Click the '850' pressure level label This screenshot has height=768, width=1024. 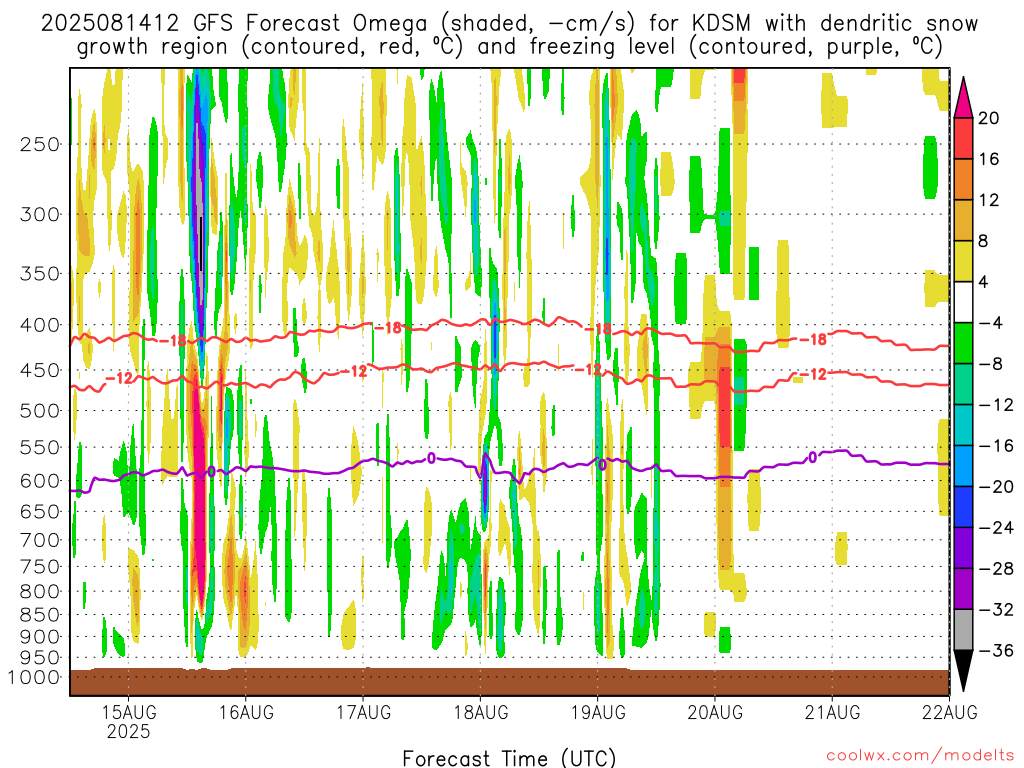click(40, 615)
